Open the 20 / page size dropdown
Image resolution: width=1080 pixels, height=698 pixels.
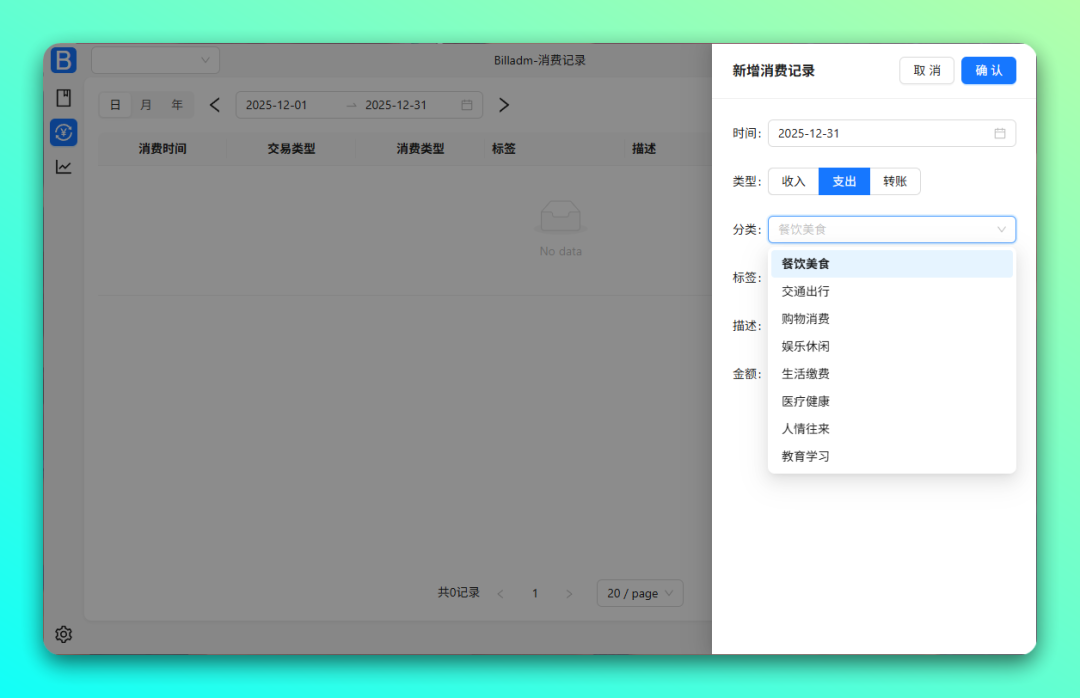(x=640, y=593)
